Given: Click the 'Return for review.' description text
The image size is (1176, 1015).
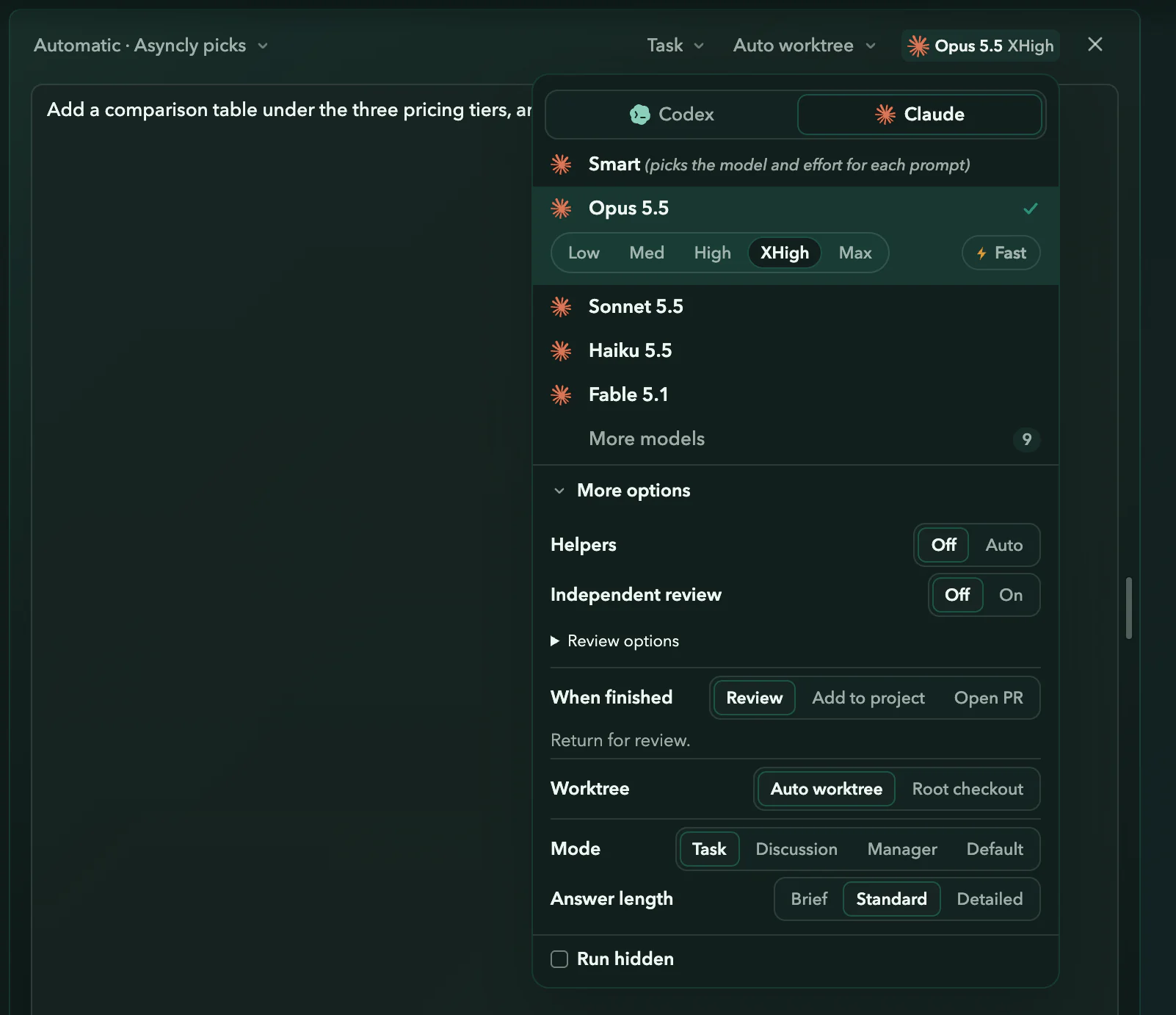Looking at the screenshot, I should (620, 740).
